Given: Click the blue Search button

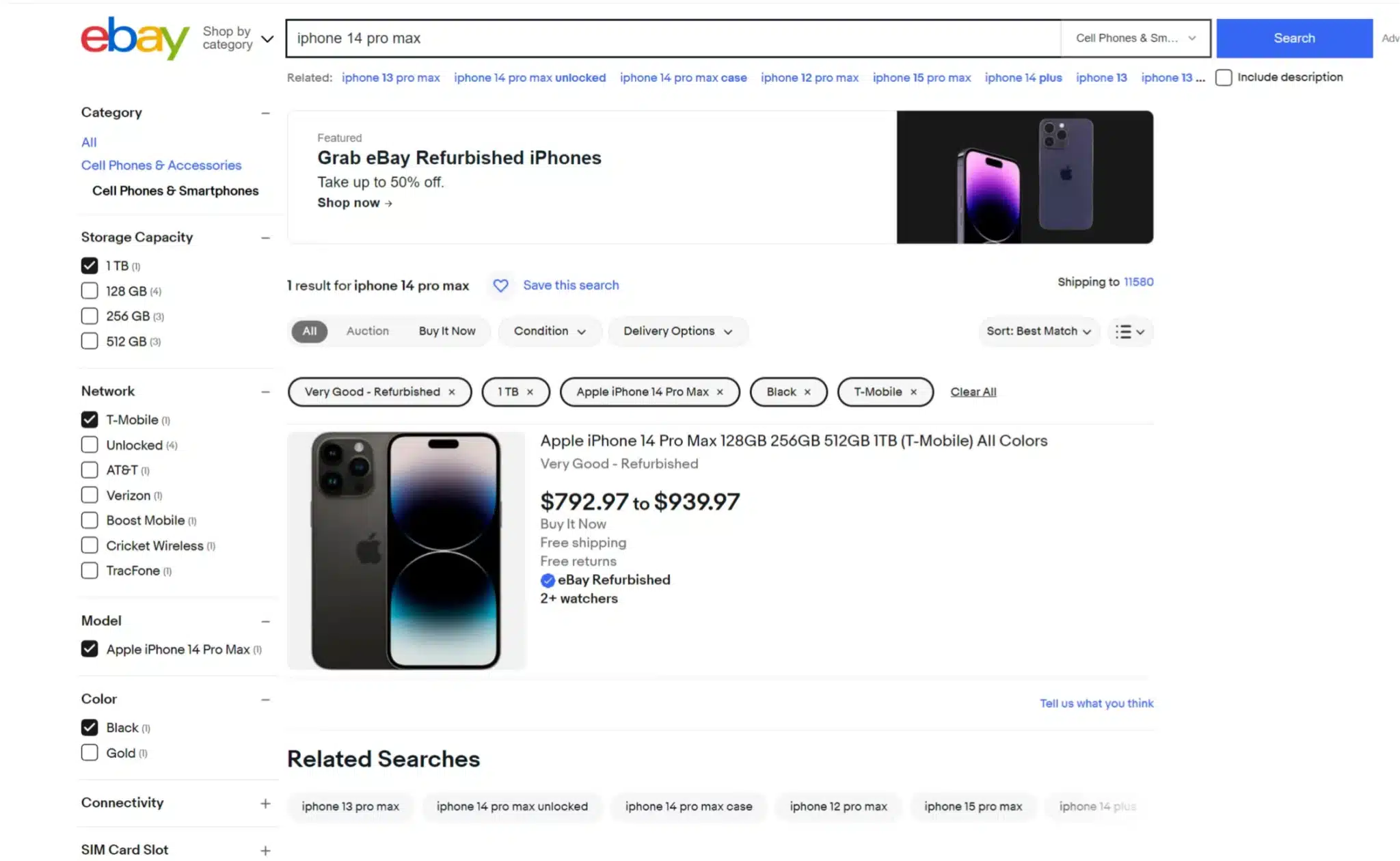Looking at the screenshot, I should 1294,38.
